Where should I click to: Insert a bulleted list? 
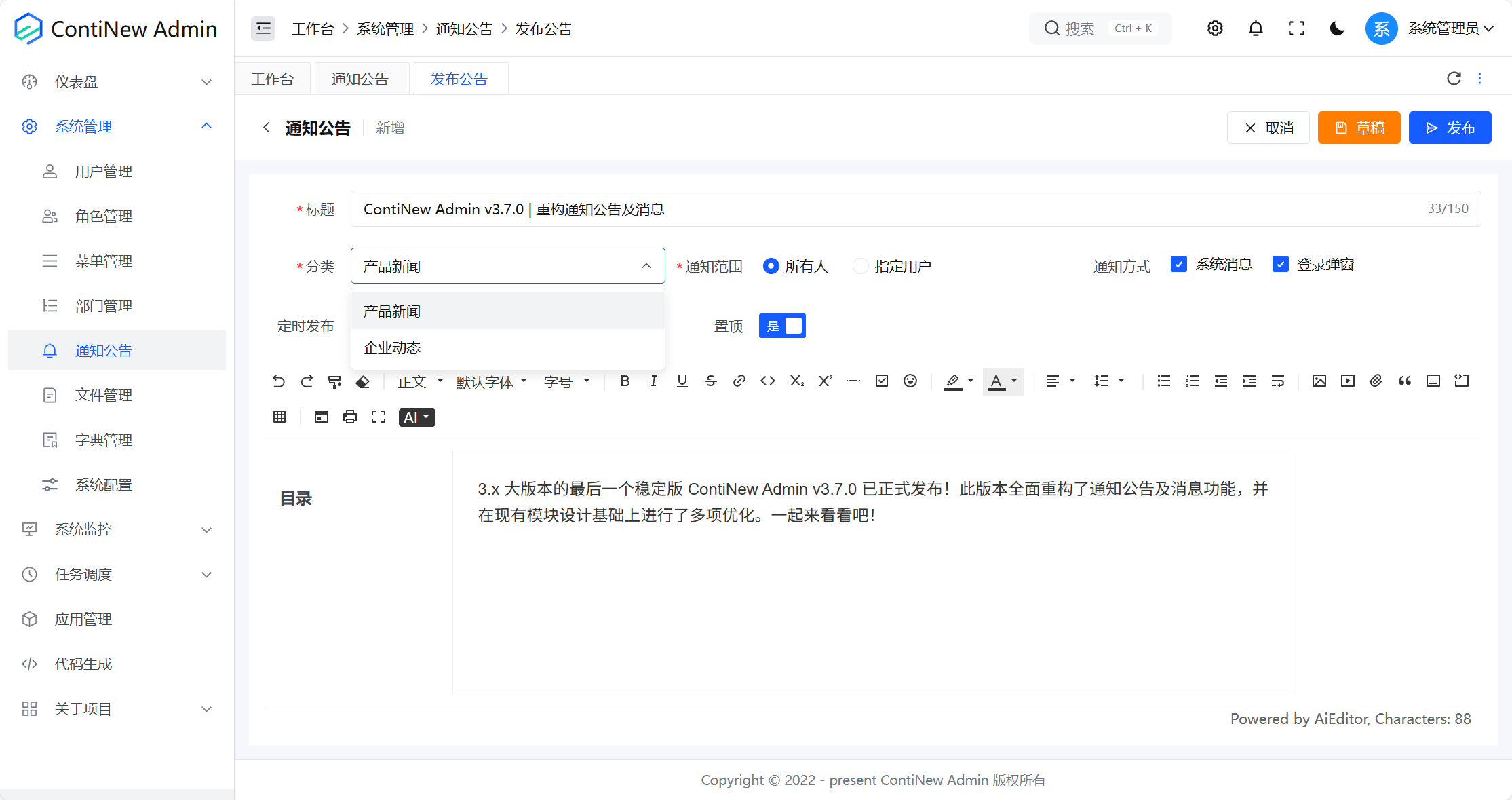[x=1163, y=381]
